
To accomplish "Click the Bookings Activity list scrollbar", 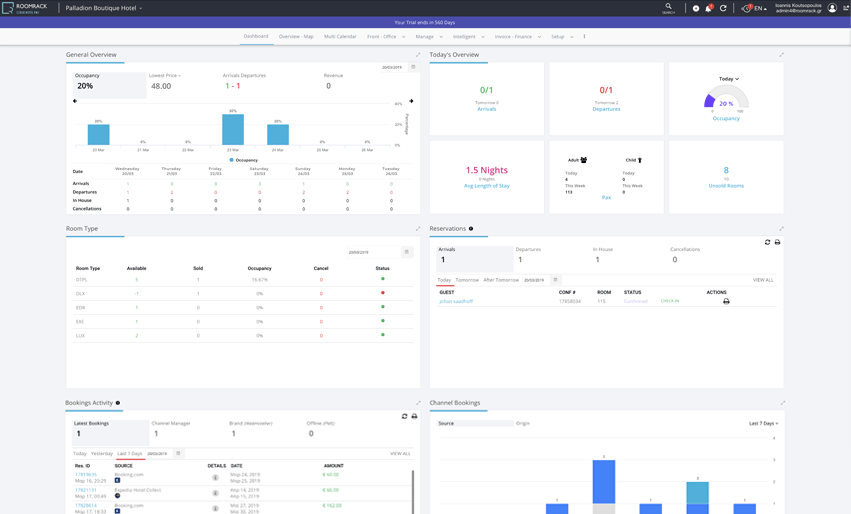I will 412,491.
